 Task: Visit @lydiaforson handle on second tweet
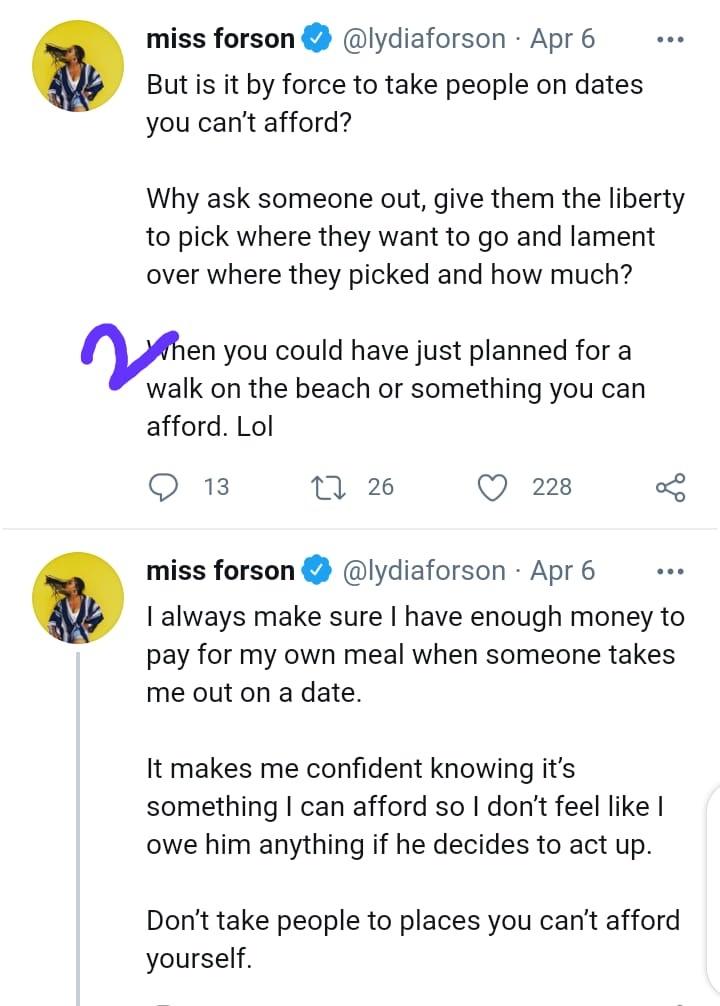[425, 571]
